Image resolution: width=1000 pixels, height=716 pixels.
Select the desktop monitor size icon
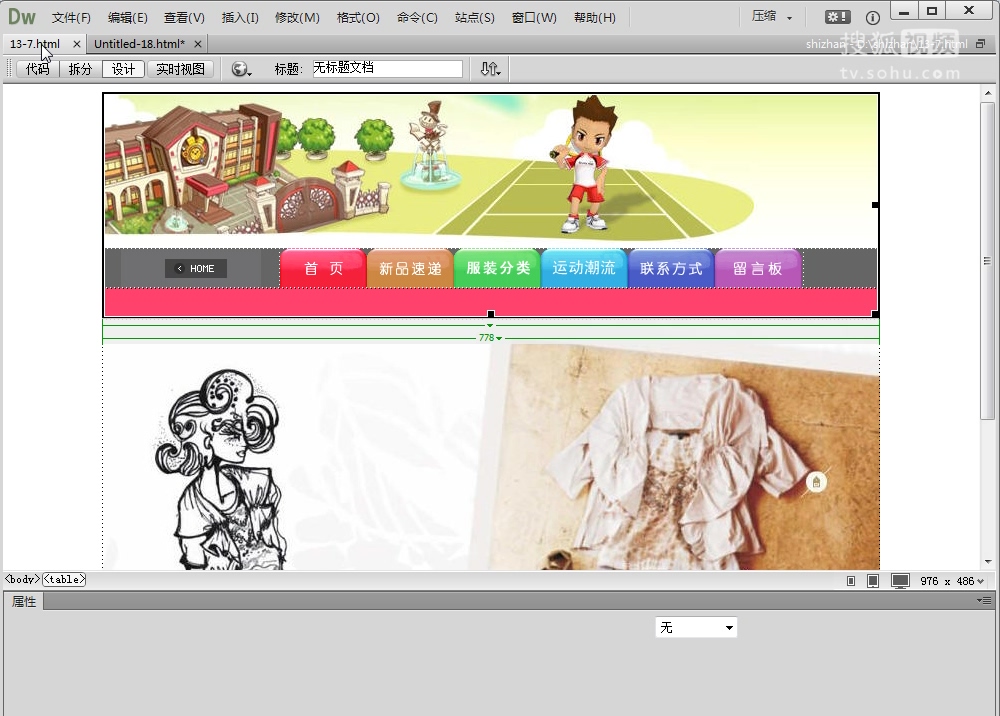(901, 581)
